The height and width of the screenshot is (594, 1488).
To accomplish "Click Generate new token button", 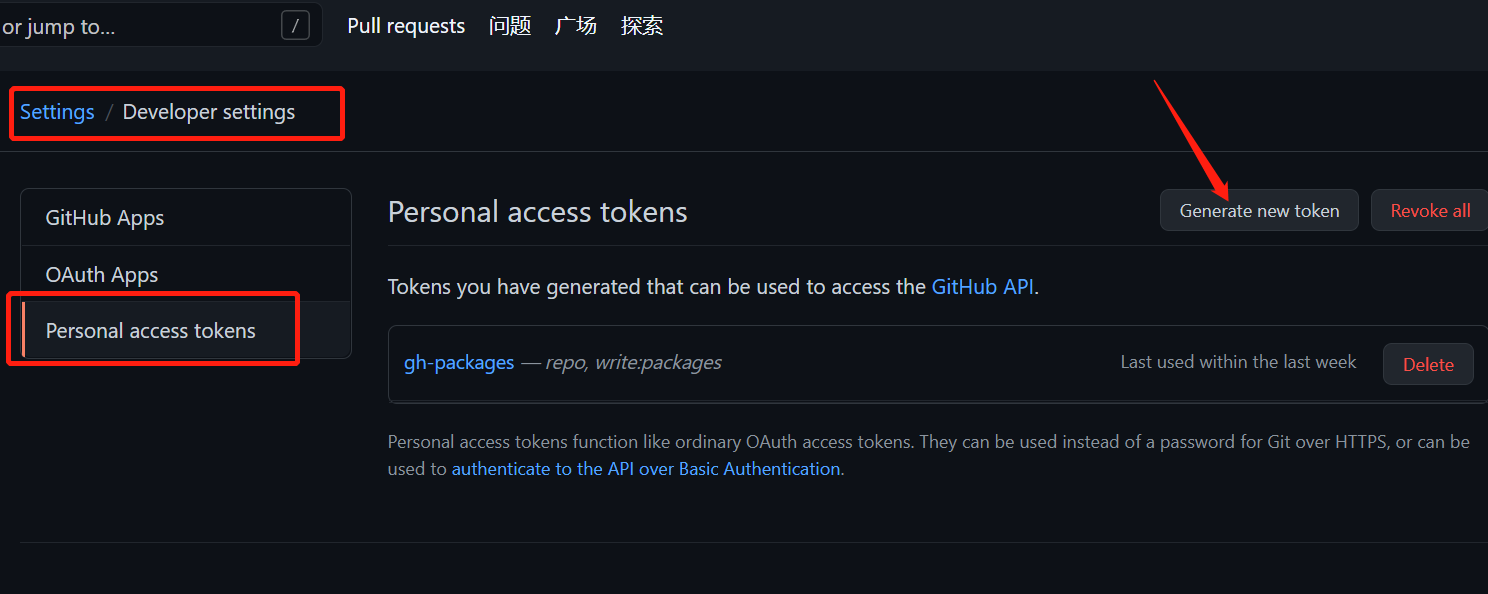I will tap(1259, 210).
